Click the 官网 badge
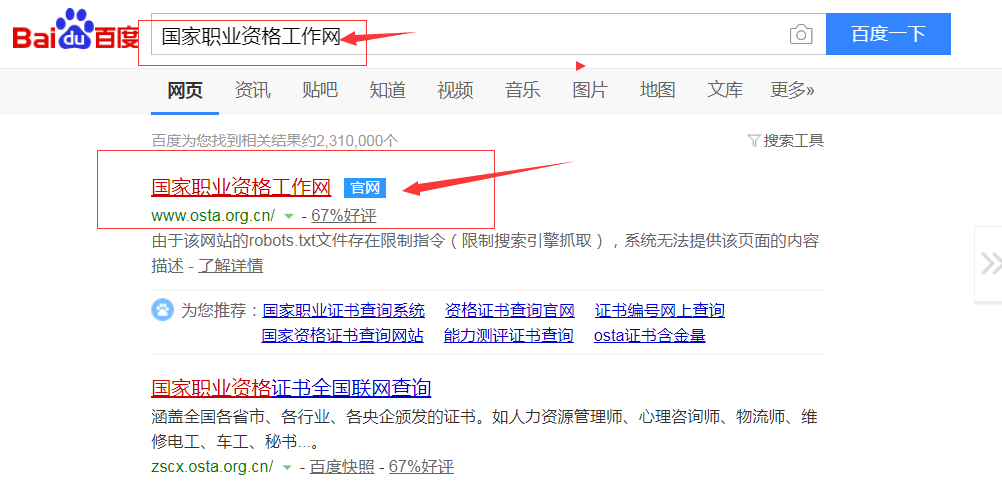Viewport: 1002px width, 500px height. [x=365, y=188]
